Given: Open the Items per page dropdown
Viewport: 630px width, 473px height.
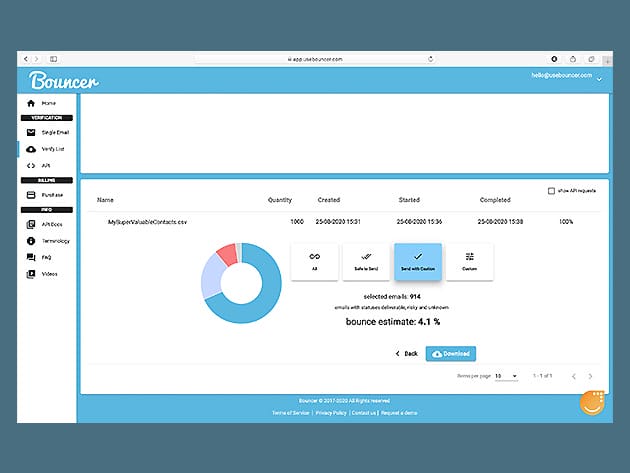Looking at the screenshot, I should (506, 376).
